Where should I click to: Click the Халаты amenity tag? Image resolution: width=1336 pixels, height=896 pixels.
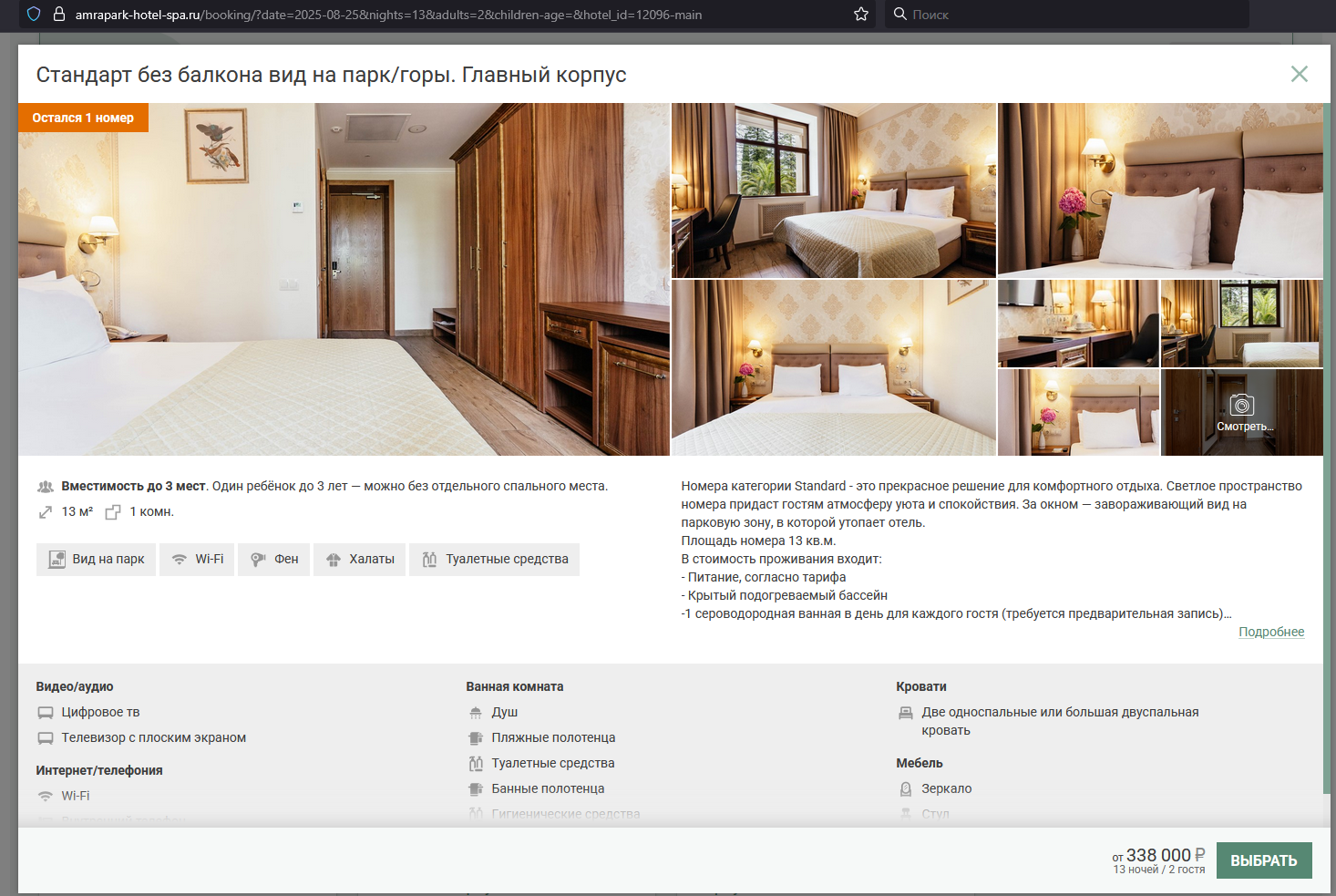[359, 559]
